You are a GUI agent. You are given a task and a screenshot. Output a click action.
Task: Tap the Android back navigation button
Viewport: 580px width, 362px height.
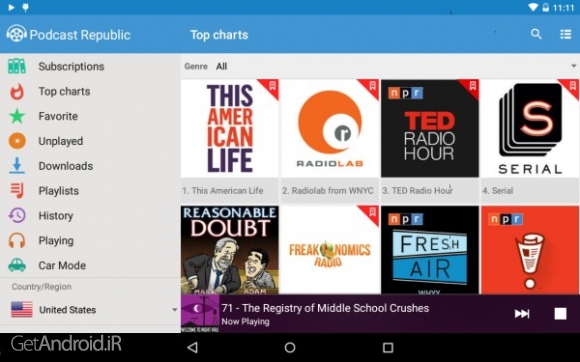192,347
